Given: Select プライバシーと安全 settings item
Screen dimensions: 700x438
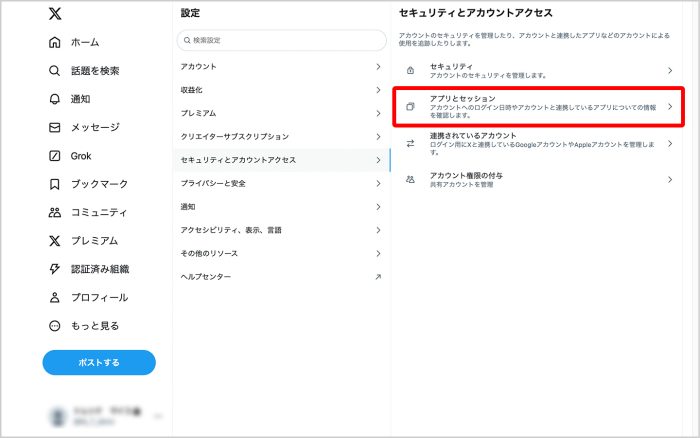Looking at the screenshot, I should tap(280, 183).
